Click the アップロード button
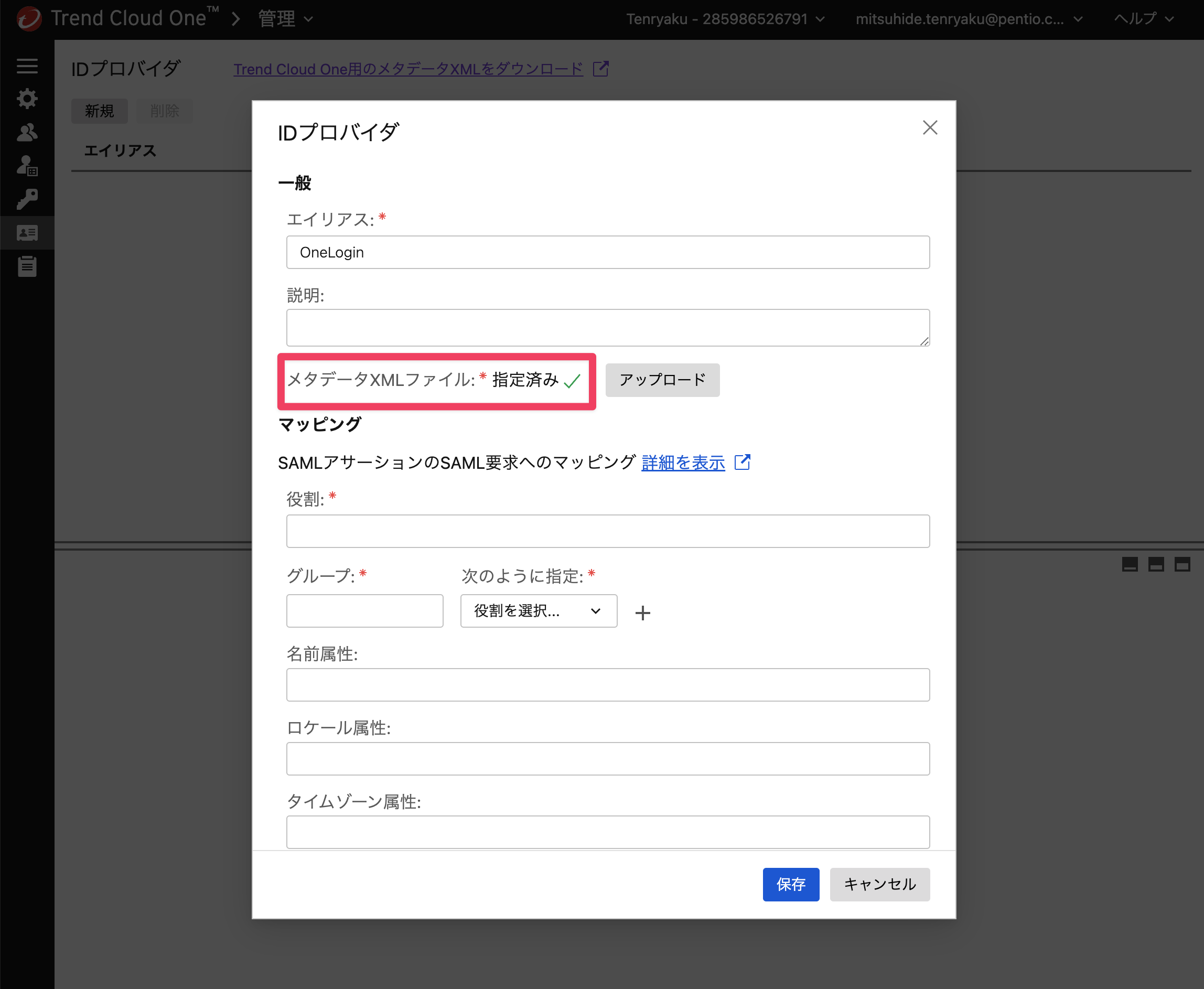 pyautogui.click(x=662, y=380)
